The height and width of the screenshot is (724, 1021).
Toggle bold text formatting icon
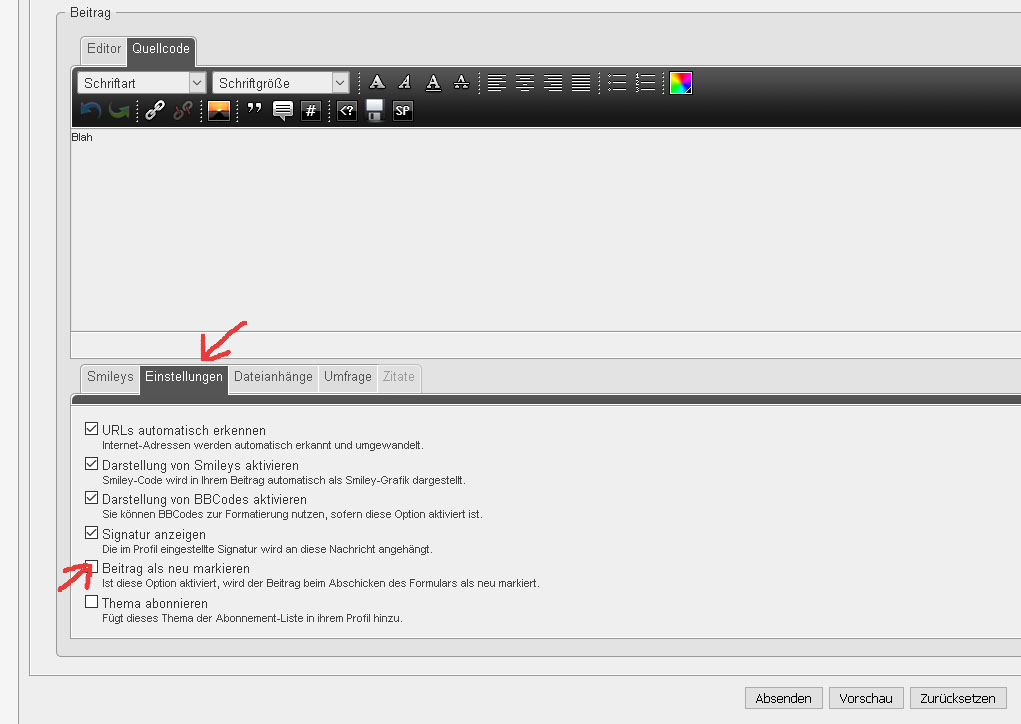pos(377,83)
